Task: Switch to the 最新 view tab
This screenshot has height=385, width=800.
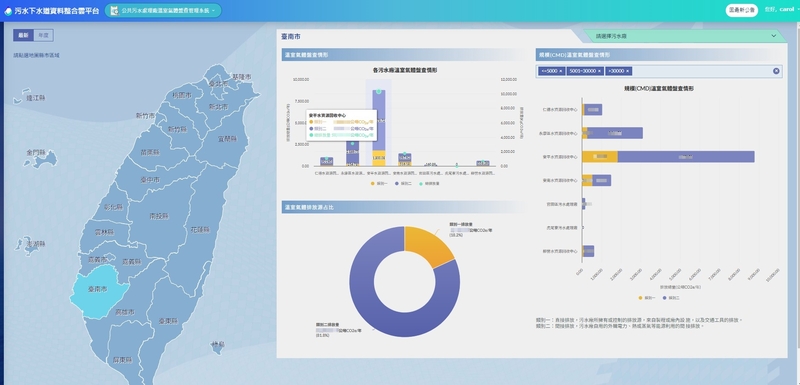Action: click(23, 35)
